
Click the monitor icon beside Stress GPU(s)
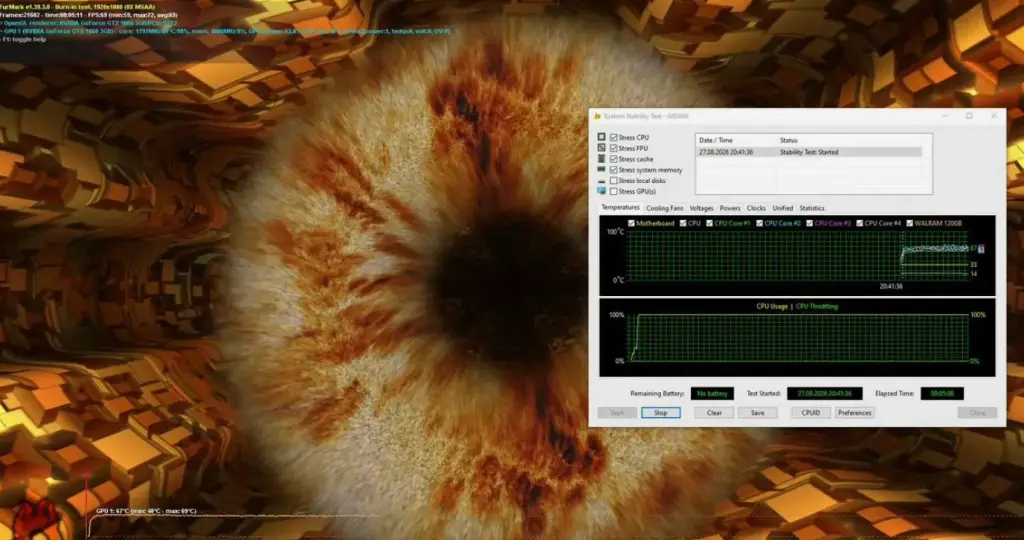coord(601,191)
